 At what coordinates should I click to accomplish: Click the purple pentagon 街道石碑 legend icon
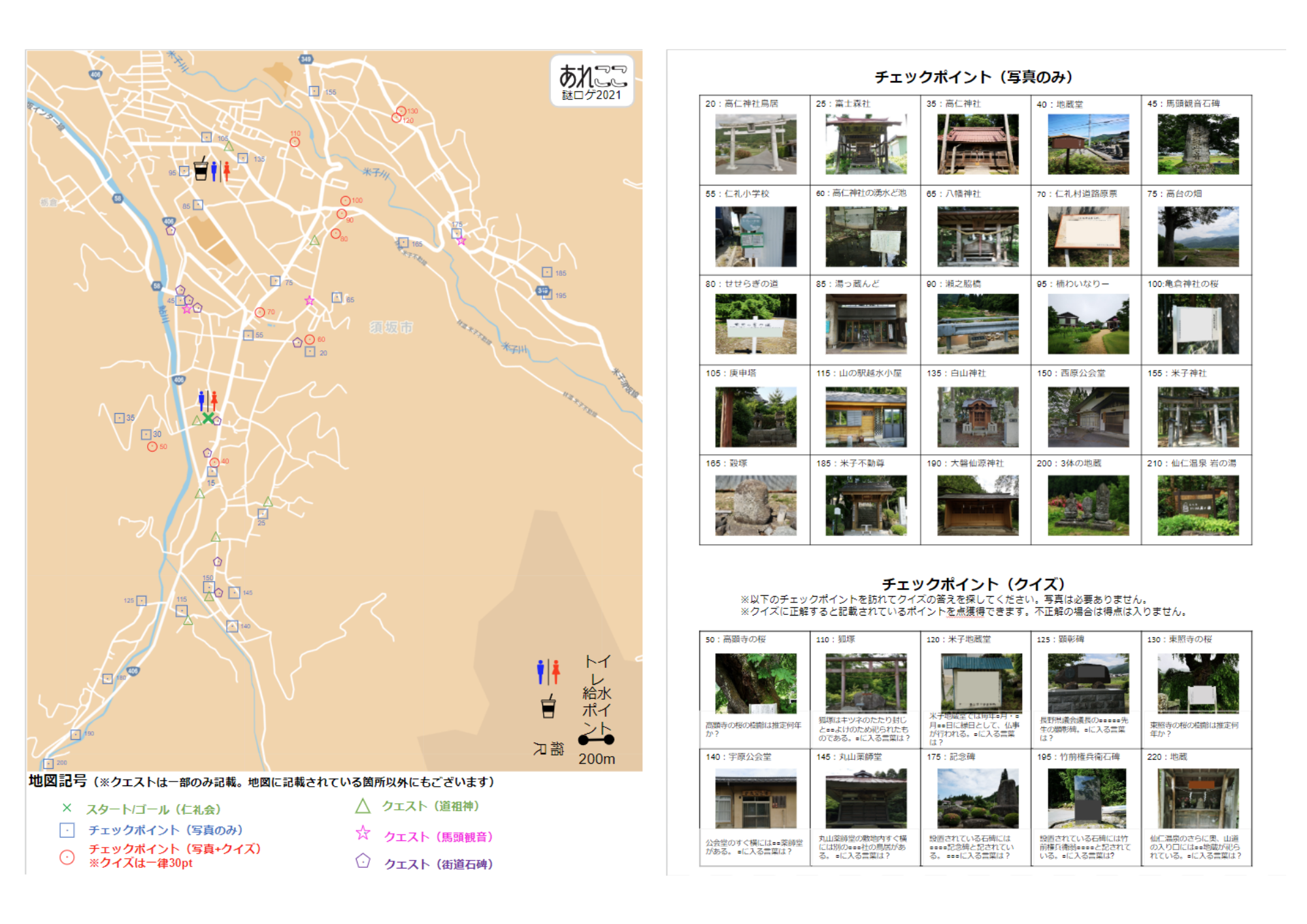[363, 861]
